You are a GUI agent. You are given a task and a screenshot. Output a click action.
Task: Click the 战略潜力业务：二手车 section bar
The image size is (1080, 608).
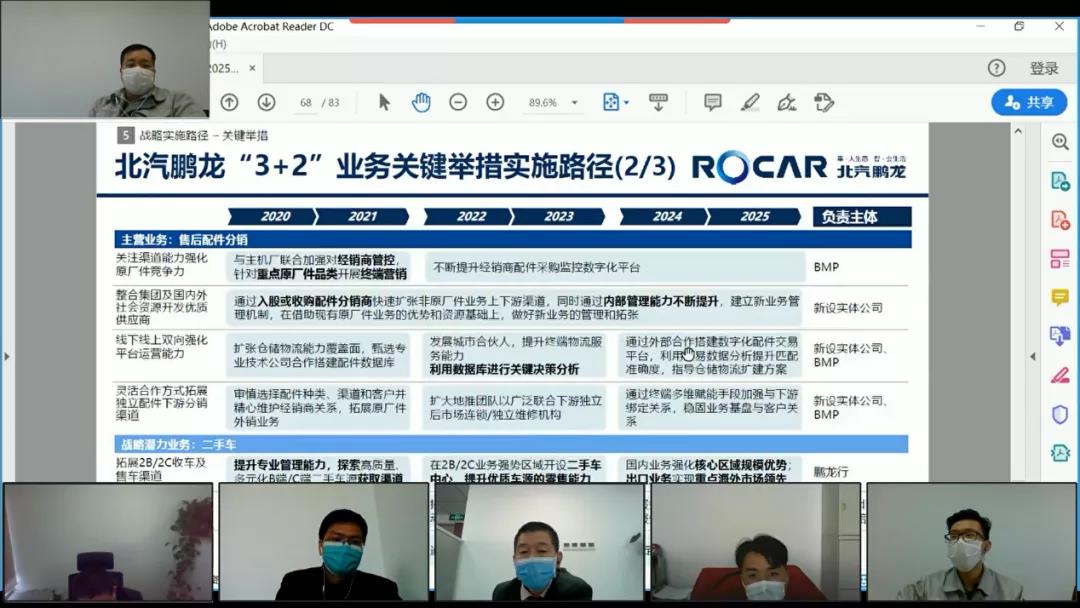[511, 444]
